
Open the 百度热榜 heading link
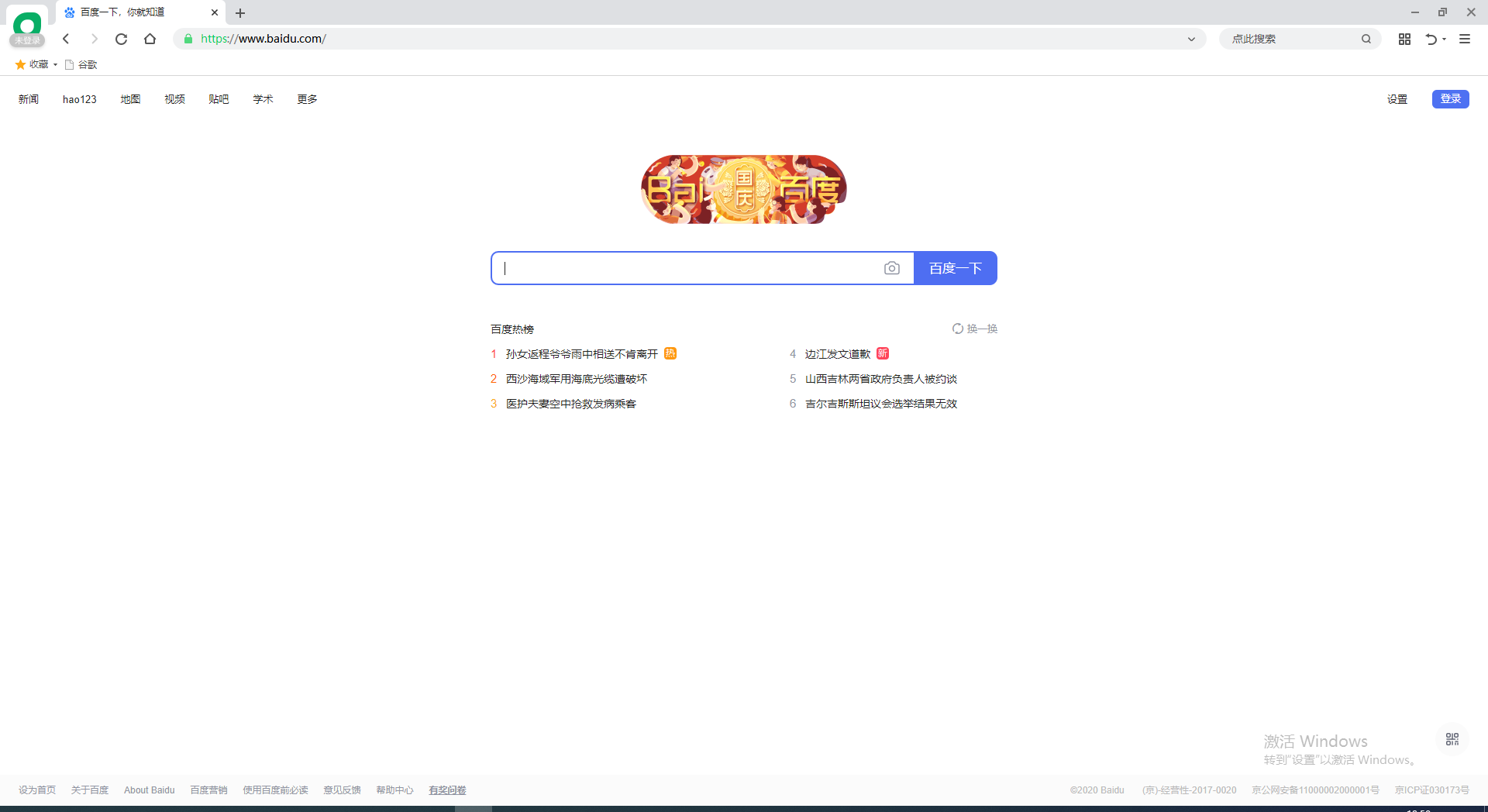512,329
